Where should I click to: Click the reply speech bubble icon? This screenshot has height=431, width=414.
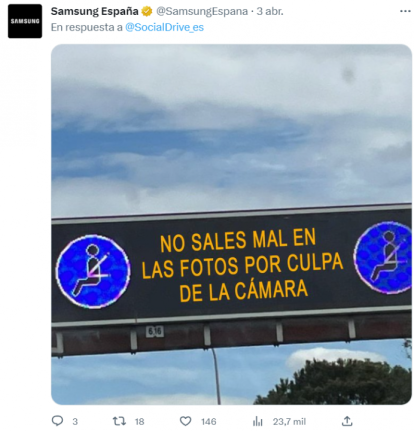[x=57, y=421]
